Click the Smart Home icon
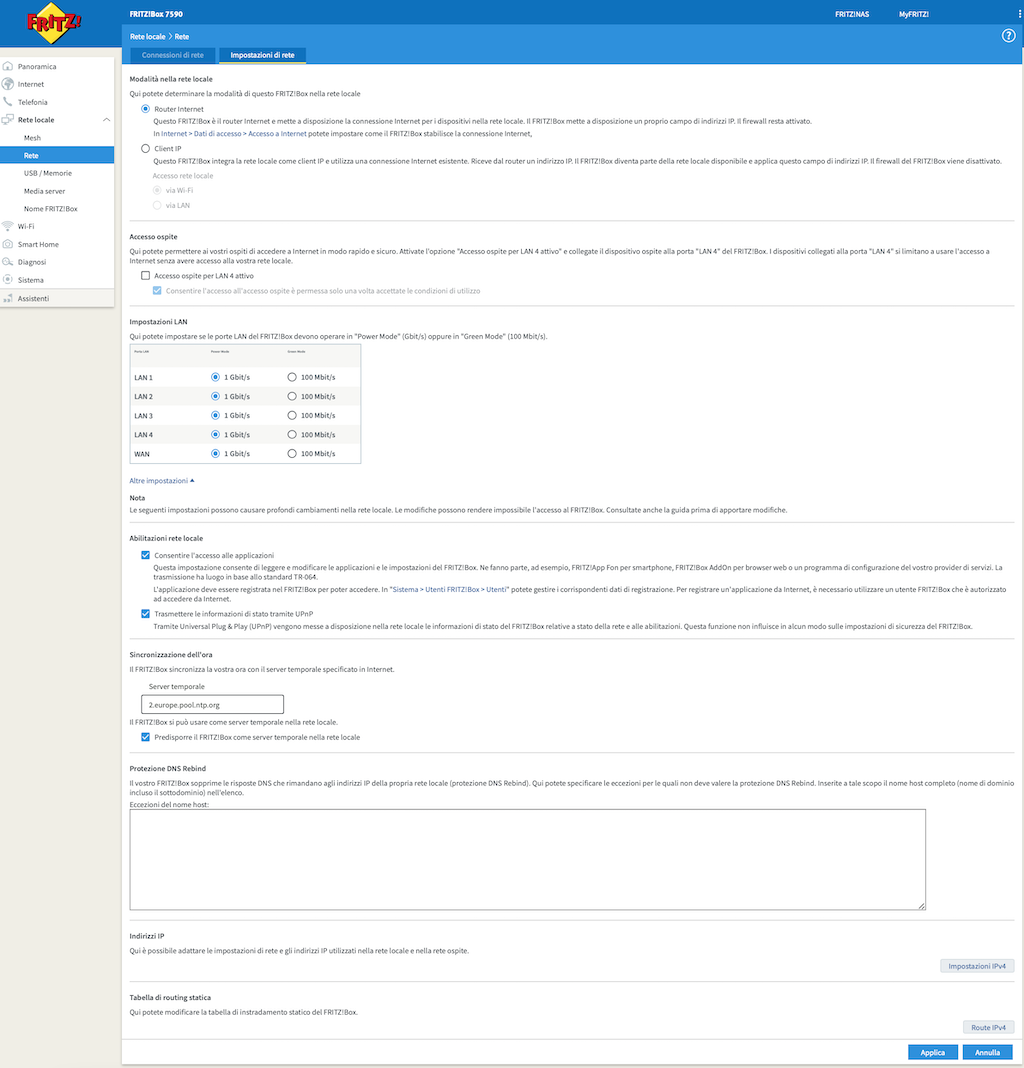This screenshot has height=1068, width=1024. tap(8, 244)
